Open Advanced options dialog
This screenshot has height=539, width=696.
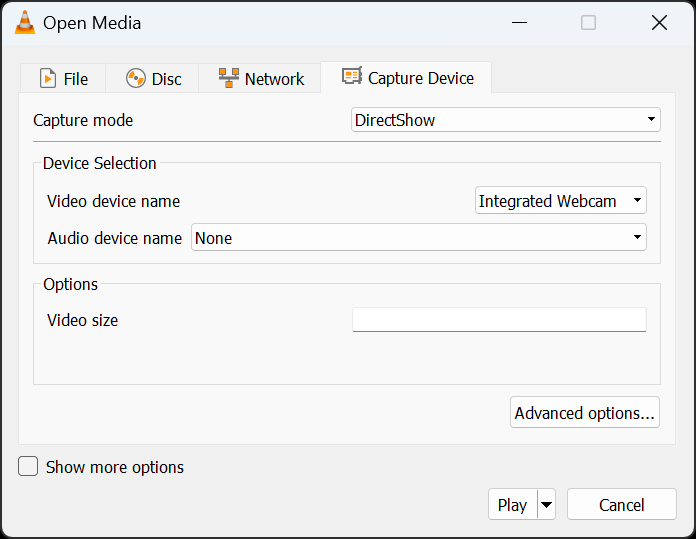(585, 412)
